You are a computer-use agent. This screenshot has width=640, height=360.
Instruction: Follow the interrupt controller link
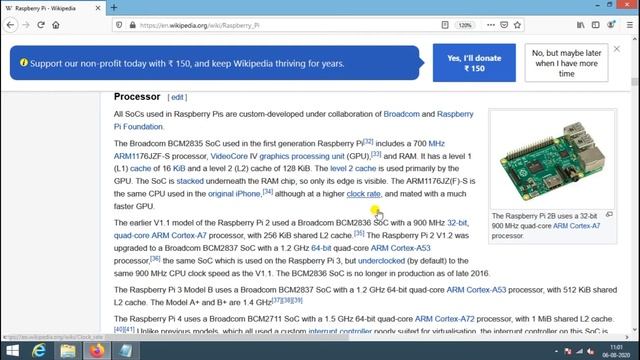(340, 331)
